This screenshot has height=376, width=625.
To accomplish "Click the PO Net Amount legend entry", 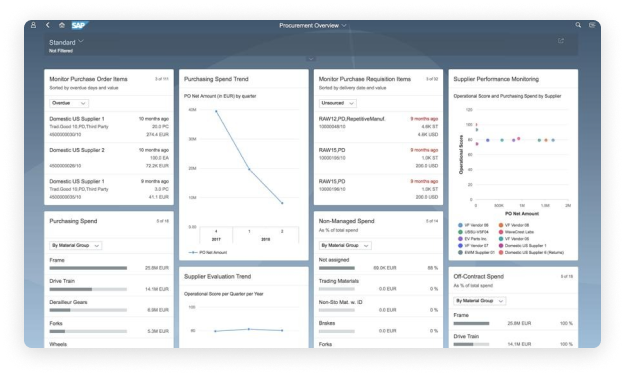I will [208, 252].
